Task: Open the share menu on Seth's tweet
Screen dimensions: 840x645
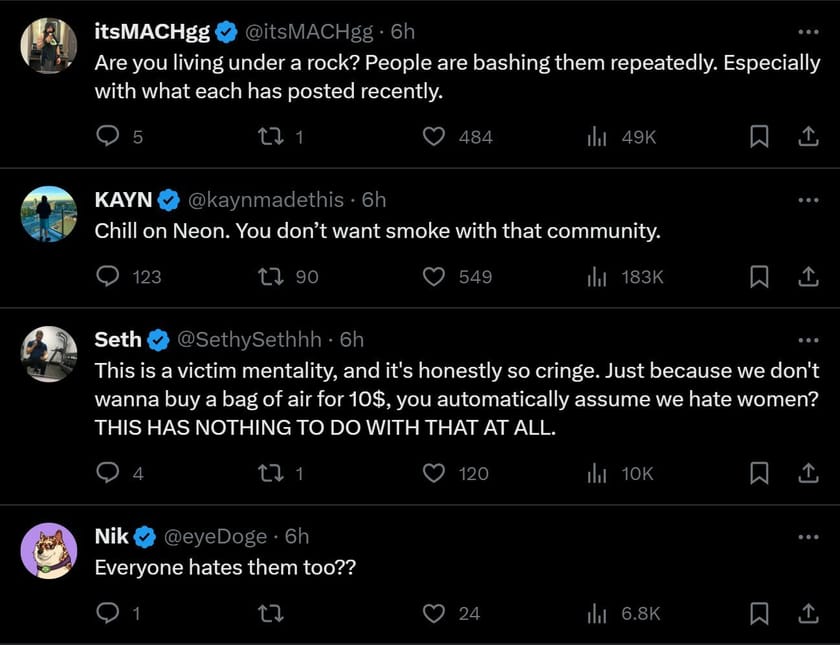Action: [810, 473]
